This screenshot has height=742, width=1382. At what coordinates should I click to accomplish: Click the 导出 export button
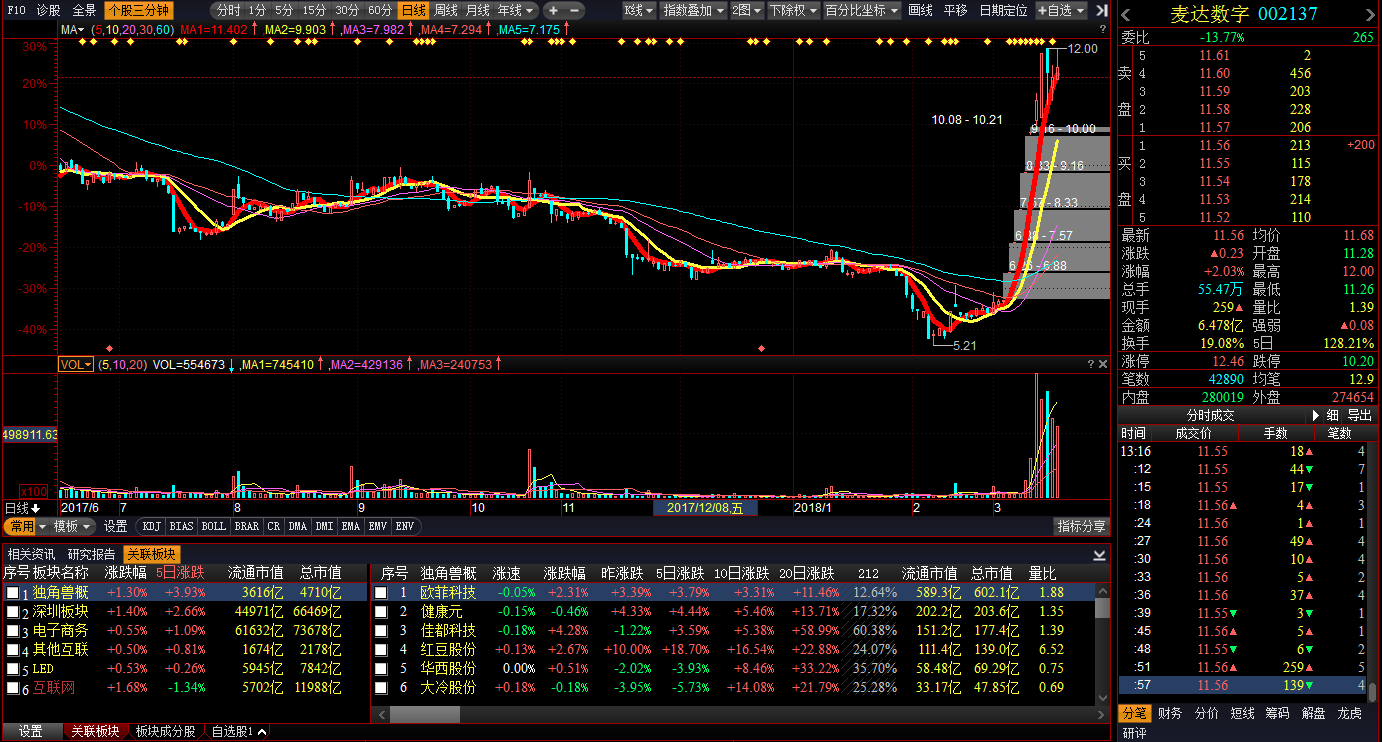point(1359,415)
